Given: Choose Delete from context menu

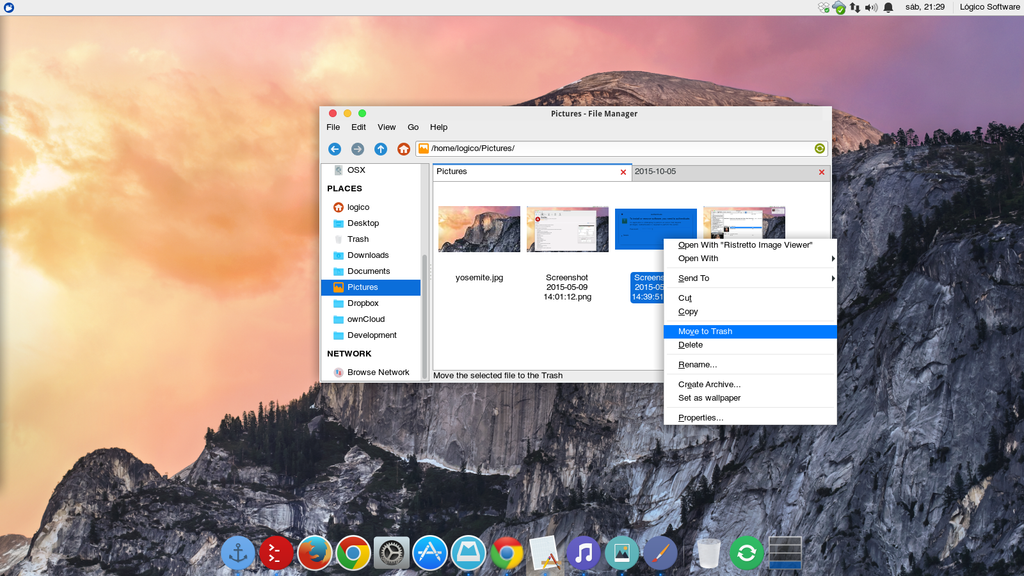Looking at the screenshot, I should 750,345.
